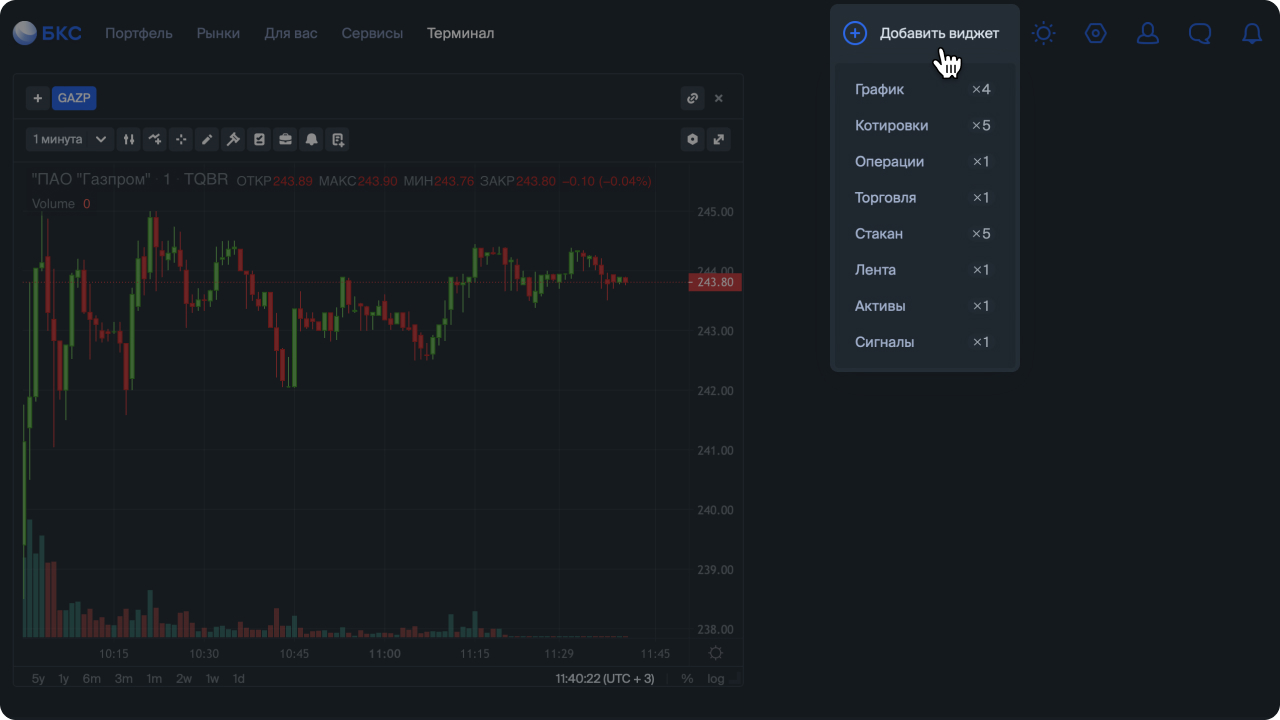This screenshot has height=720, width=1280.
Task: Add a Сигналы widget
Action: click(x=924, y=341)
